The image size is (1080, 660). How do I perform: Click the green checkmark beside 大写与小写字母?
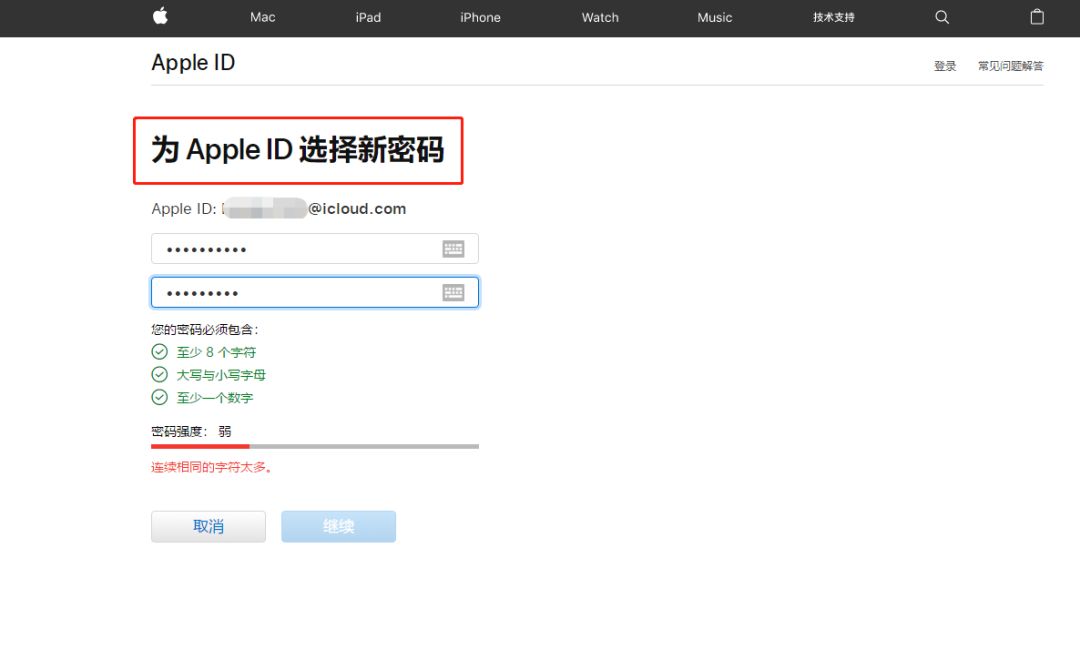point(160,374)
